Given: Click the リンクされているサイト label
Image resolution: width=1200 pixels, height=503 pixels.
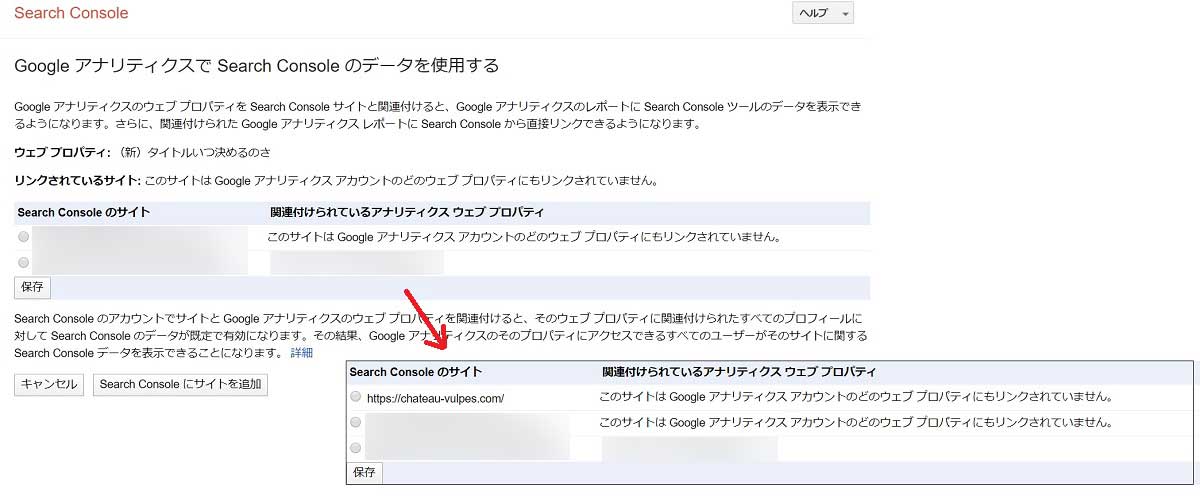Looking at the screenshot, I should click(78, 181).
